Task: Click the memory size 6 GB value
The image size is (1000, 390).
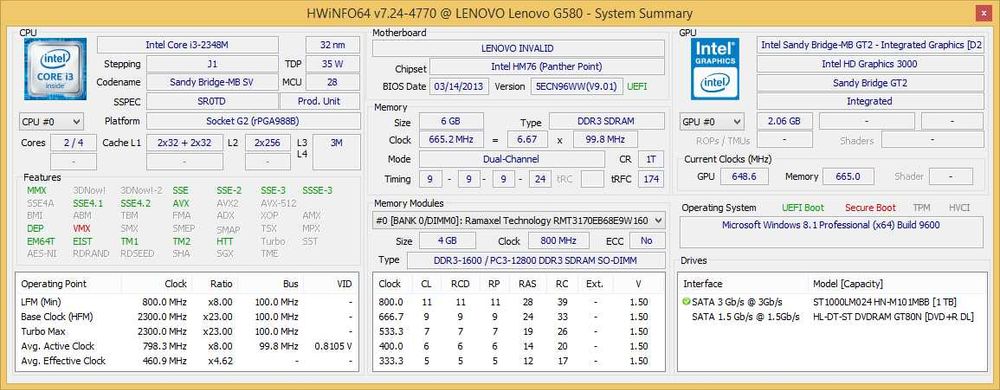Action: tap(451, 122)
